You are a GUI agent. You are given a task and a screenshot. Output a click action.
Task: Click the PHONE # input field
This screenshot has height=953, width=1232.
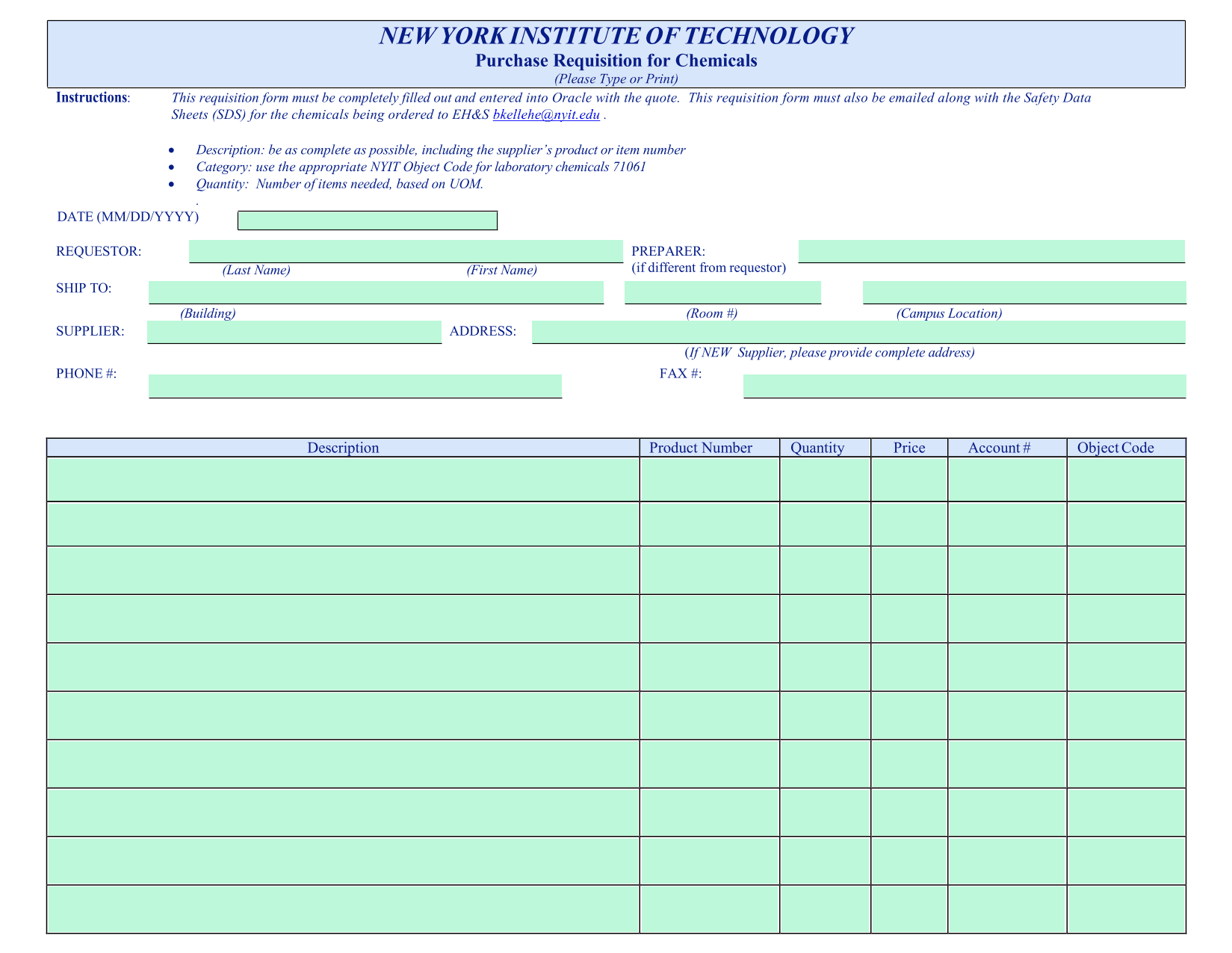[x=356, y=386]
